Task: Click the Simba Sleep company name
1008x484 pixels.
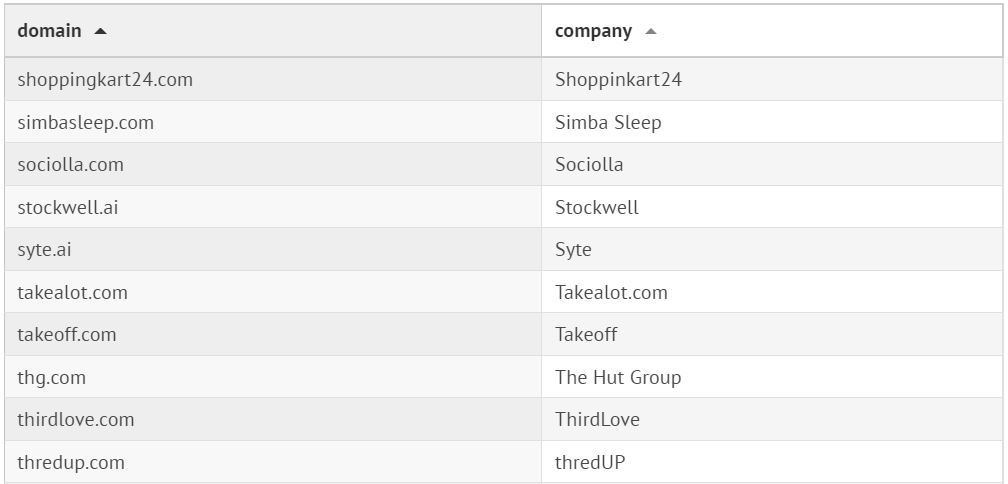Action: (608, 122)
